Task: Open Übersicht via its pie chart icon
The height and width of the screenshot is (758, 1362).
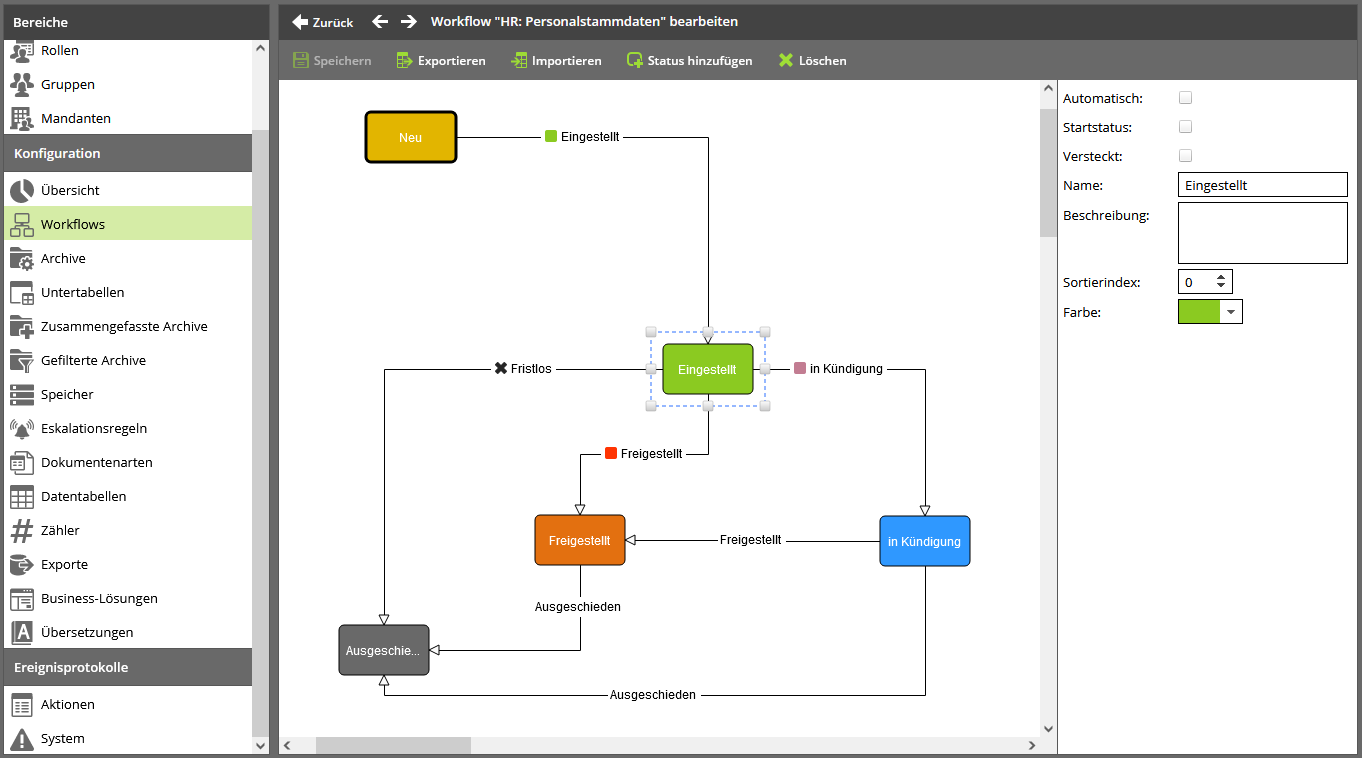Action: coord(22,190)
